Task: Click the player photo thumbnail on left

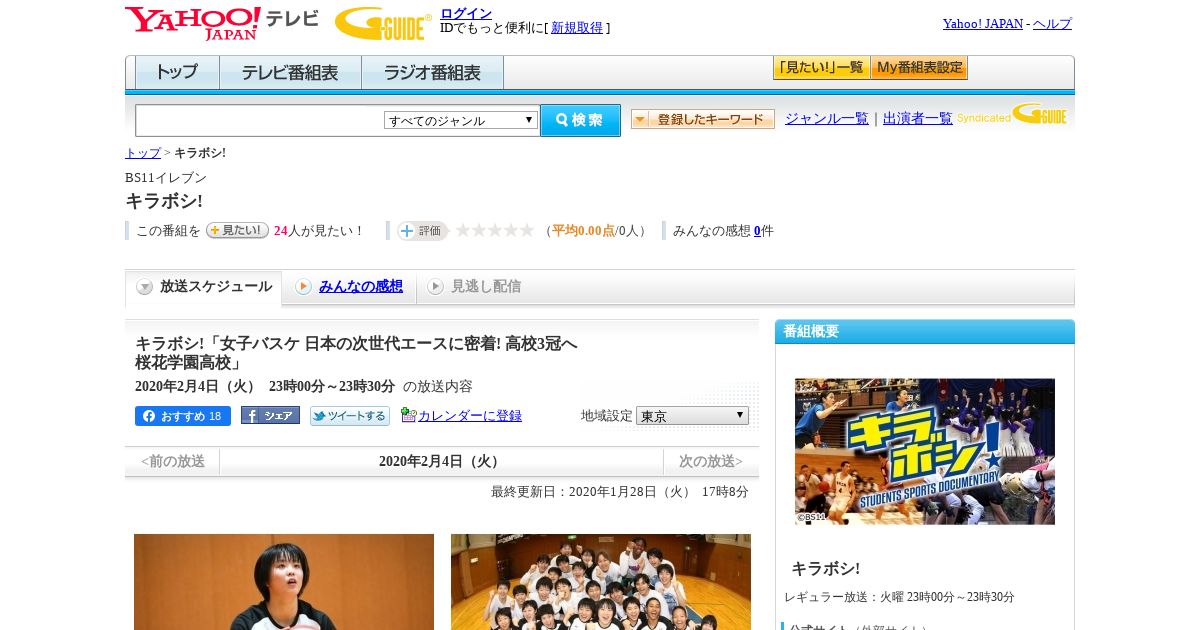Action: point(284,582)
